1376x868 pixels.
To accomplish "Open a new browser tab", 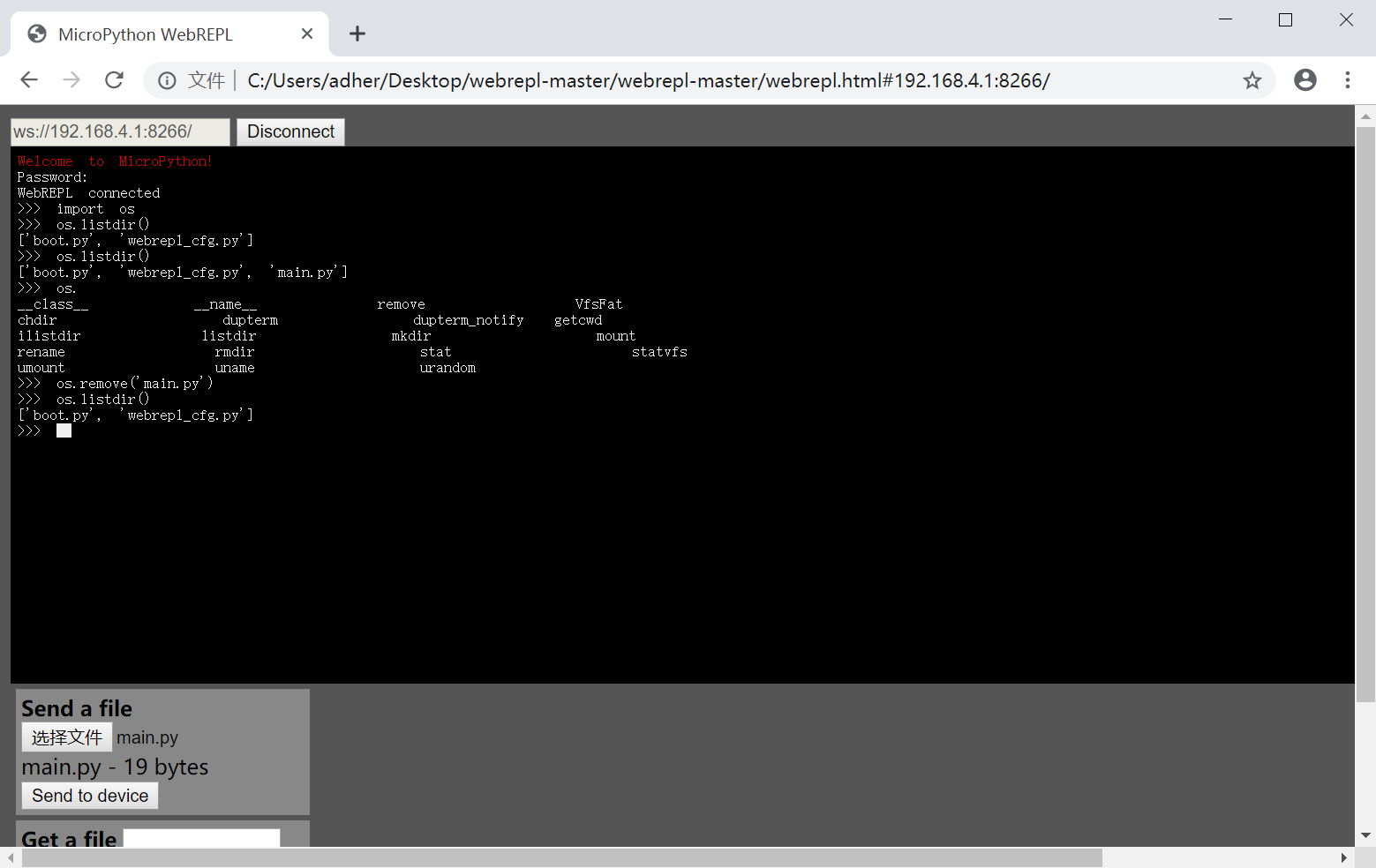I will [357, 34].
